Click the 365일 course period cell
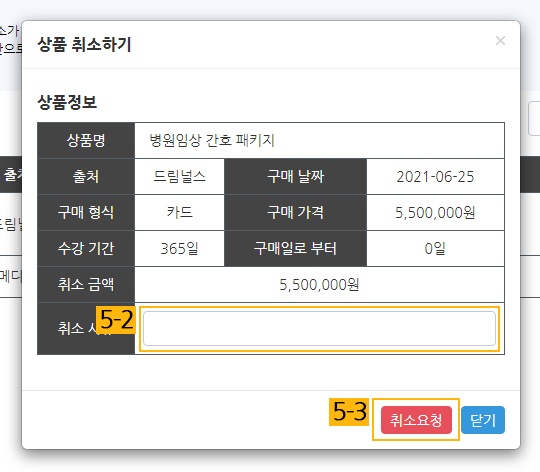 [x=179, y=248]
